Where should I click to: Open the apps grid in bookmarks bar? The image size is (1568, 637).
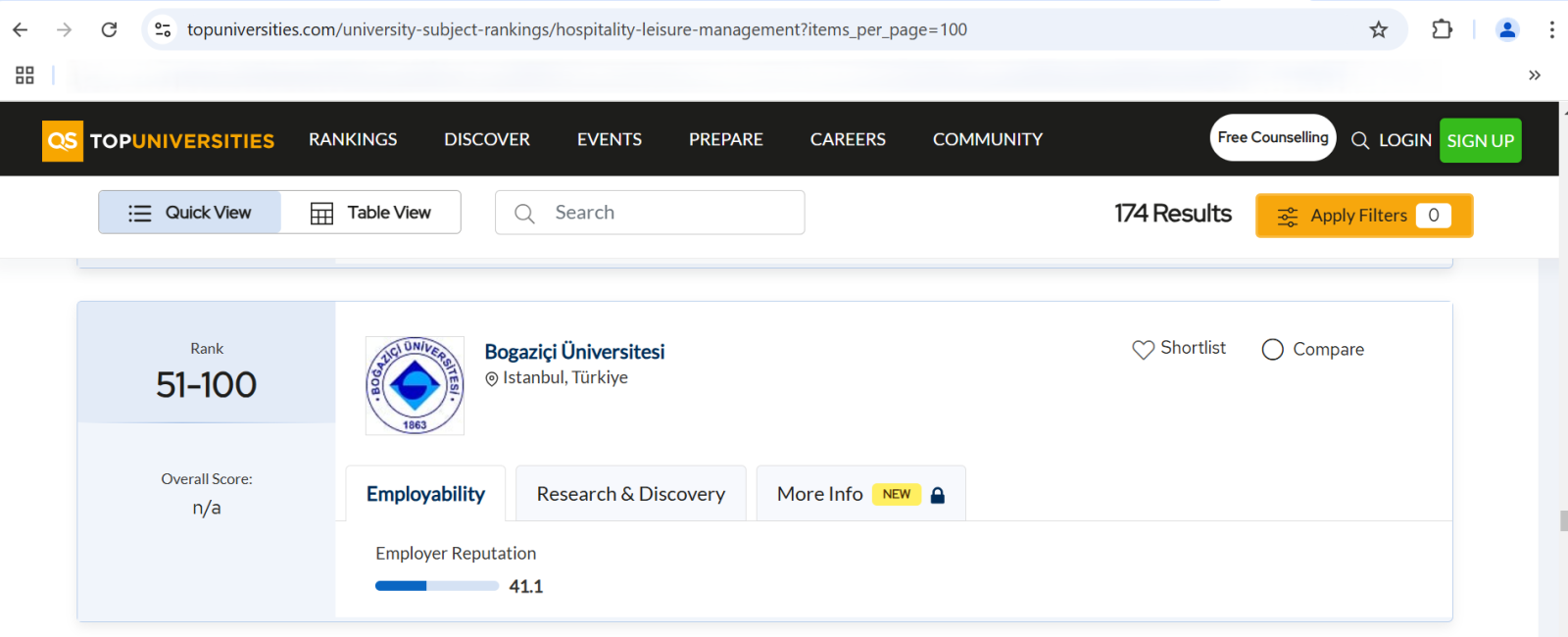[x=24, y=74]
